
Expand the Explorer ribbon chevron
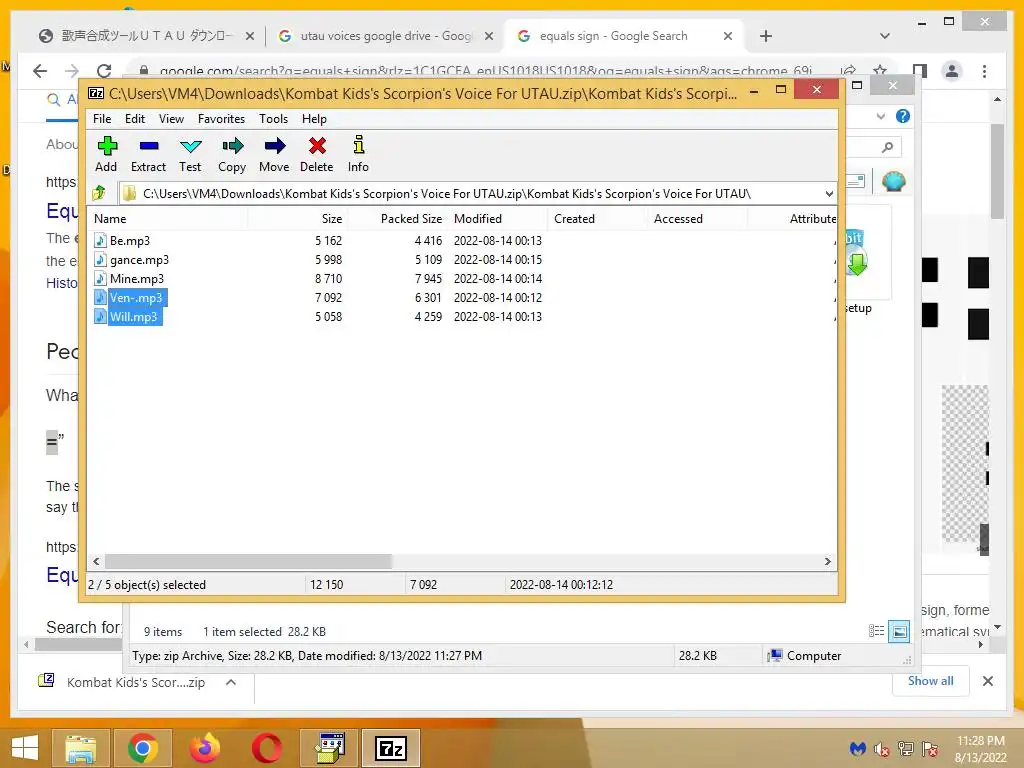[x=881, y=116]
